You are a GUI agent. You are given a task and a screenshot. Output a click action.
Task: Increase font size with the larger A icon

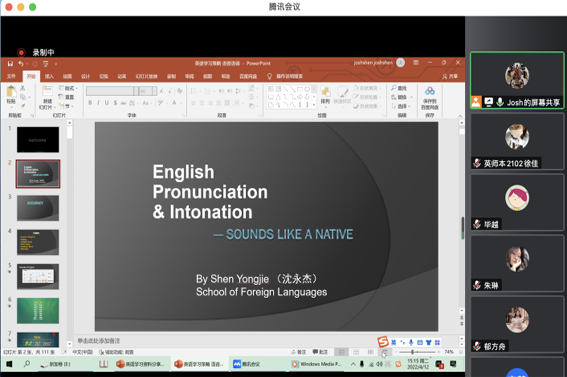coord(161,91)
